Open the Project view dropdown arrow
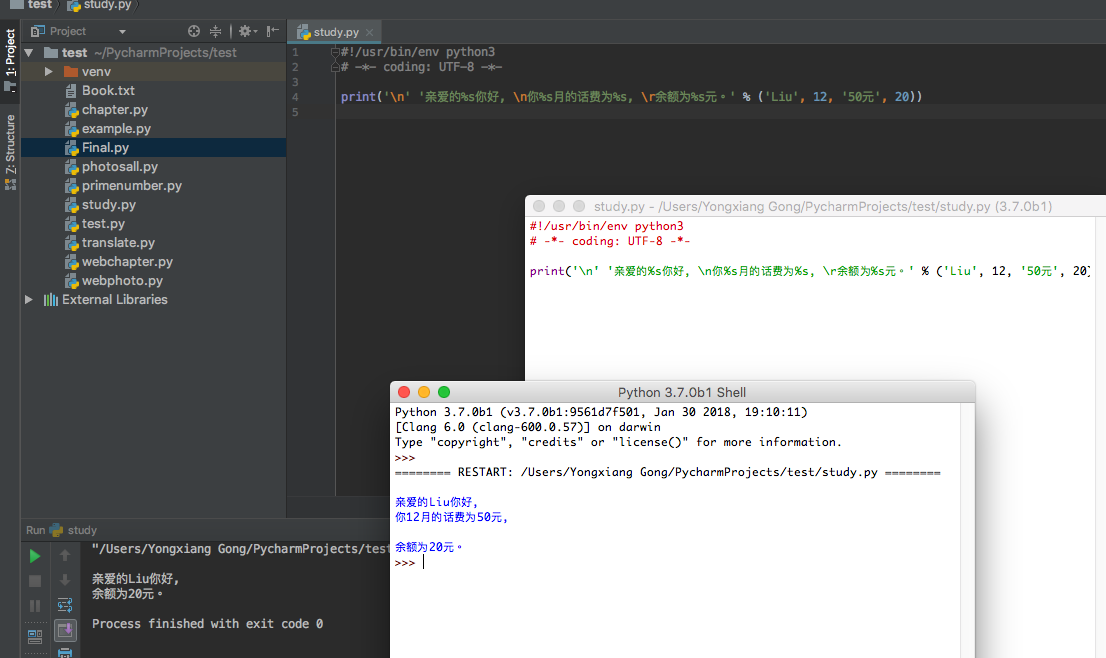Image resolution: width=1106 pixels, height=658 pixels. click(122, 32)
